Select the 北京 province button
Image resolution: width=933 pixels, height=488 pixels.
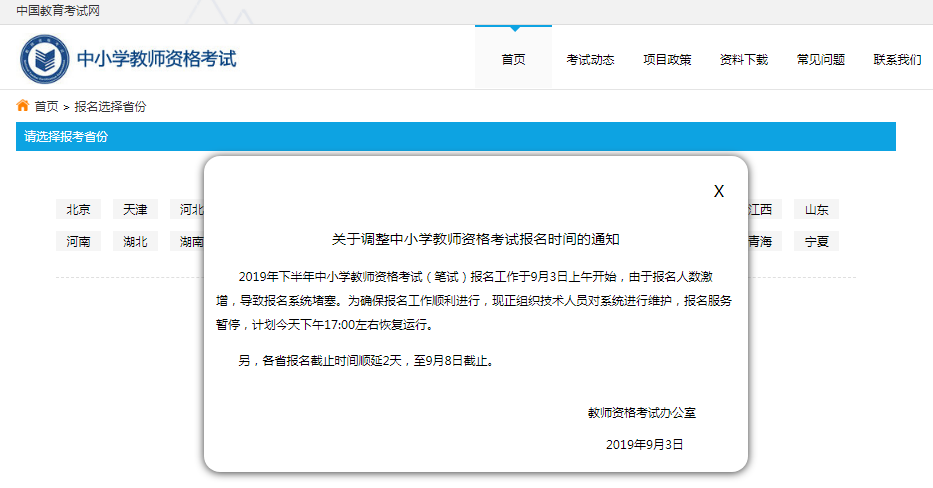click(79, 209)
